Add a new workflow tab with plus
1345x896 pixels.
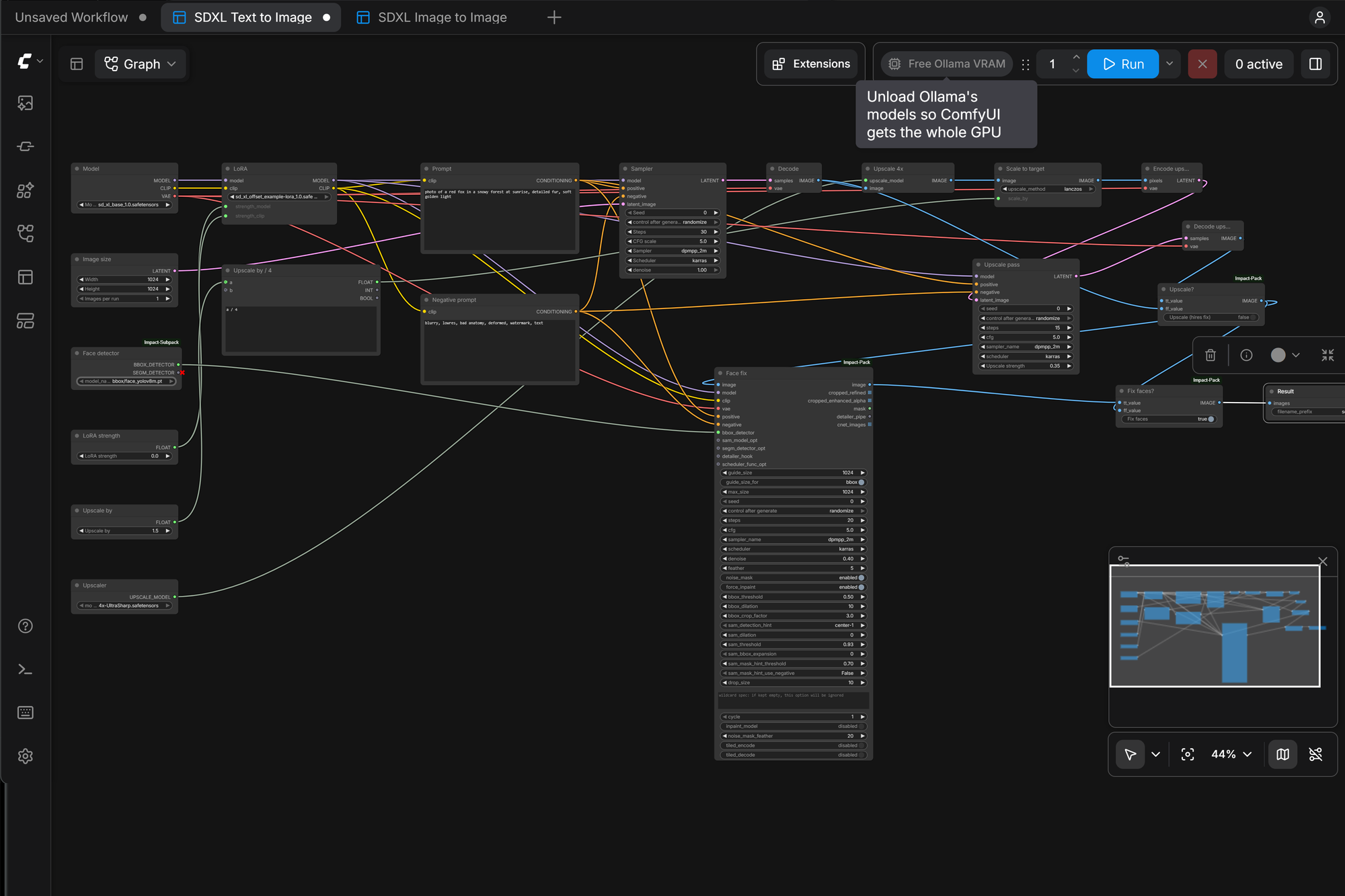tap(554, 17)
